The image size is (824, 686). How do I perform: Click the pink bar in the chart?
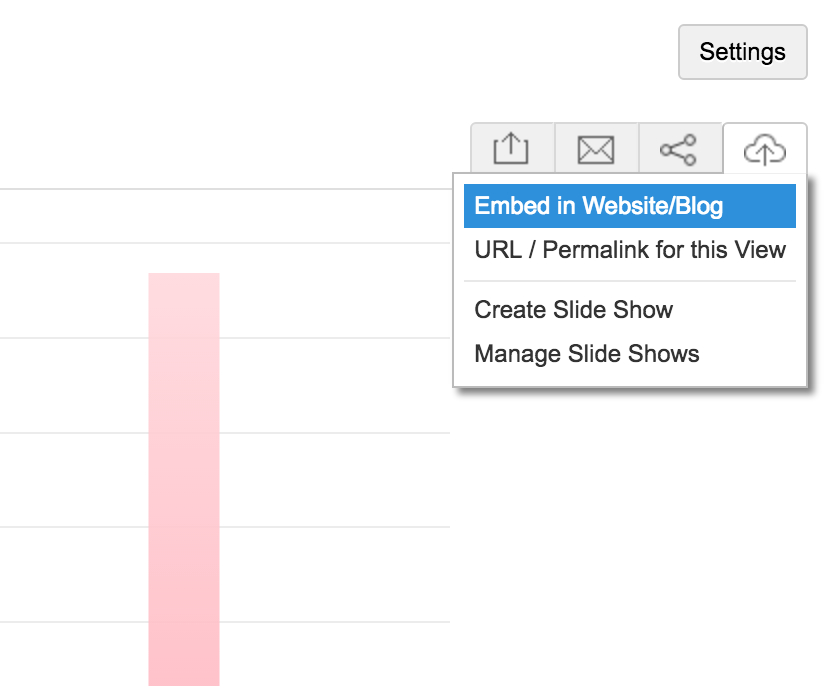click(x=184, y=480)
